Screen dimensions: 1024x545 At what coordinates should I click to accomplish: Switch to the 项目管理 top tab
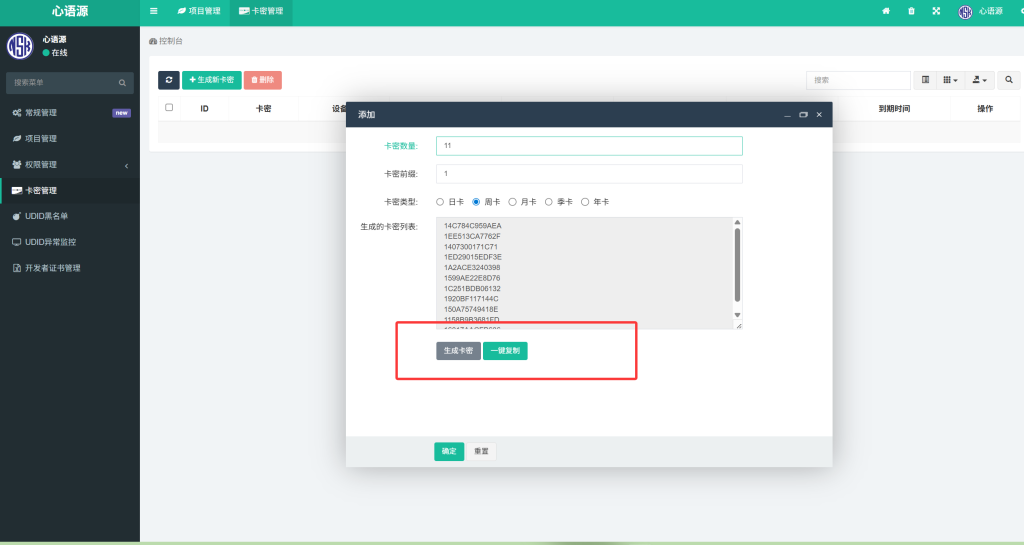(x=199, y=11)
